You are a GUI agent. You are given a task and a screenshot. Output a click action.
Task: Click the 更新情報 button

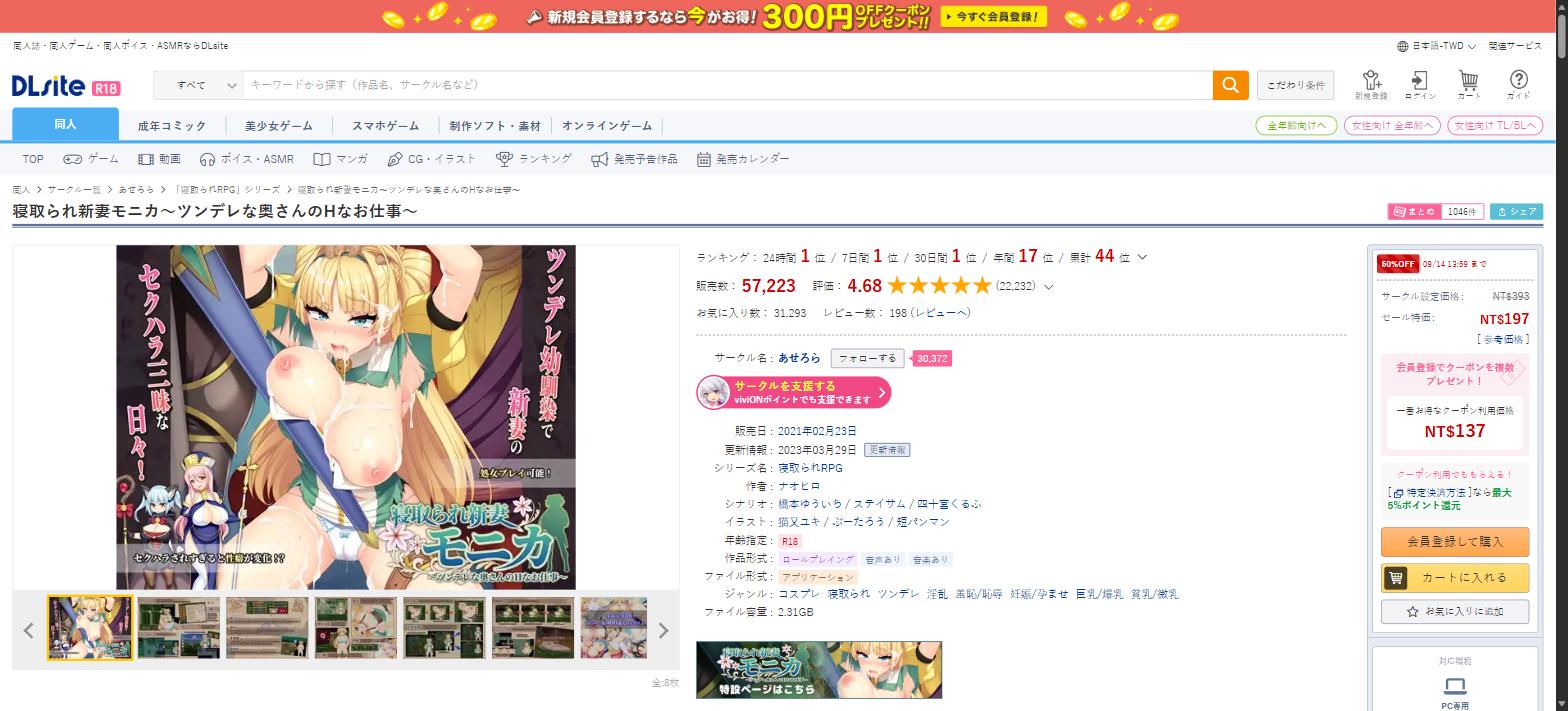(887, 450)
